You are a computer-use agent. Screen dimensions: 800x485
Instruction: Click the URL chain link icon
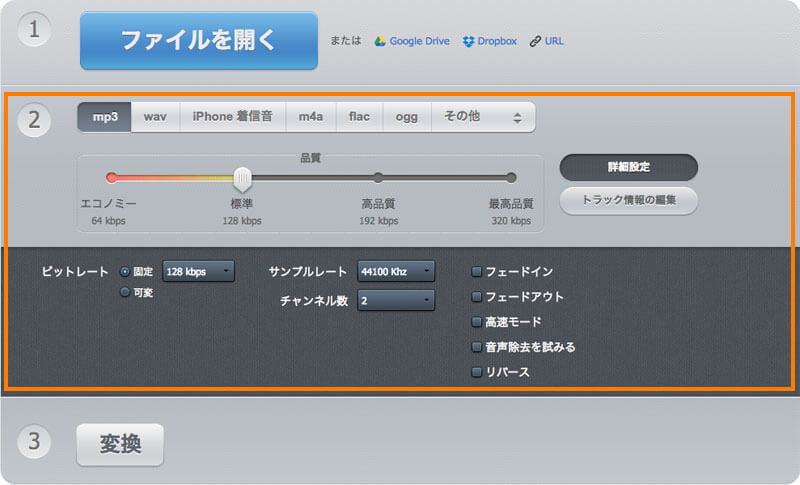[x=535, y=42]
